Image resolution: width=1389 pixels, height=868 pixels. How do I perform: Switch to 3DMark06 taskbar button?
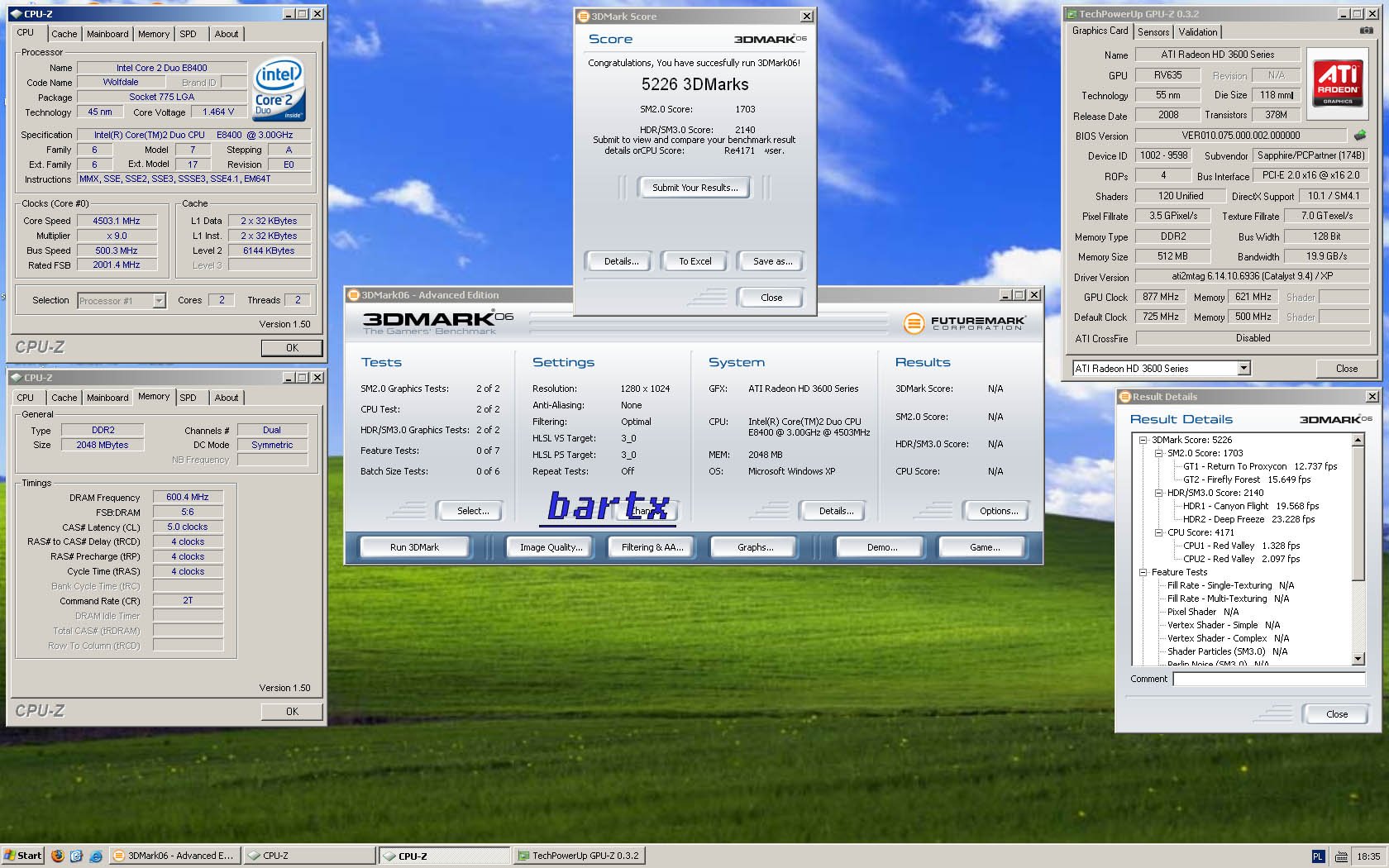click(174, 856)
